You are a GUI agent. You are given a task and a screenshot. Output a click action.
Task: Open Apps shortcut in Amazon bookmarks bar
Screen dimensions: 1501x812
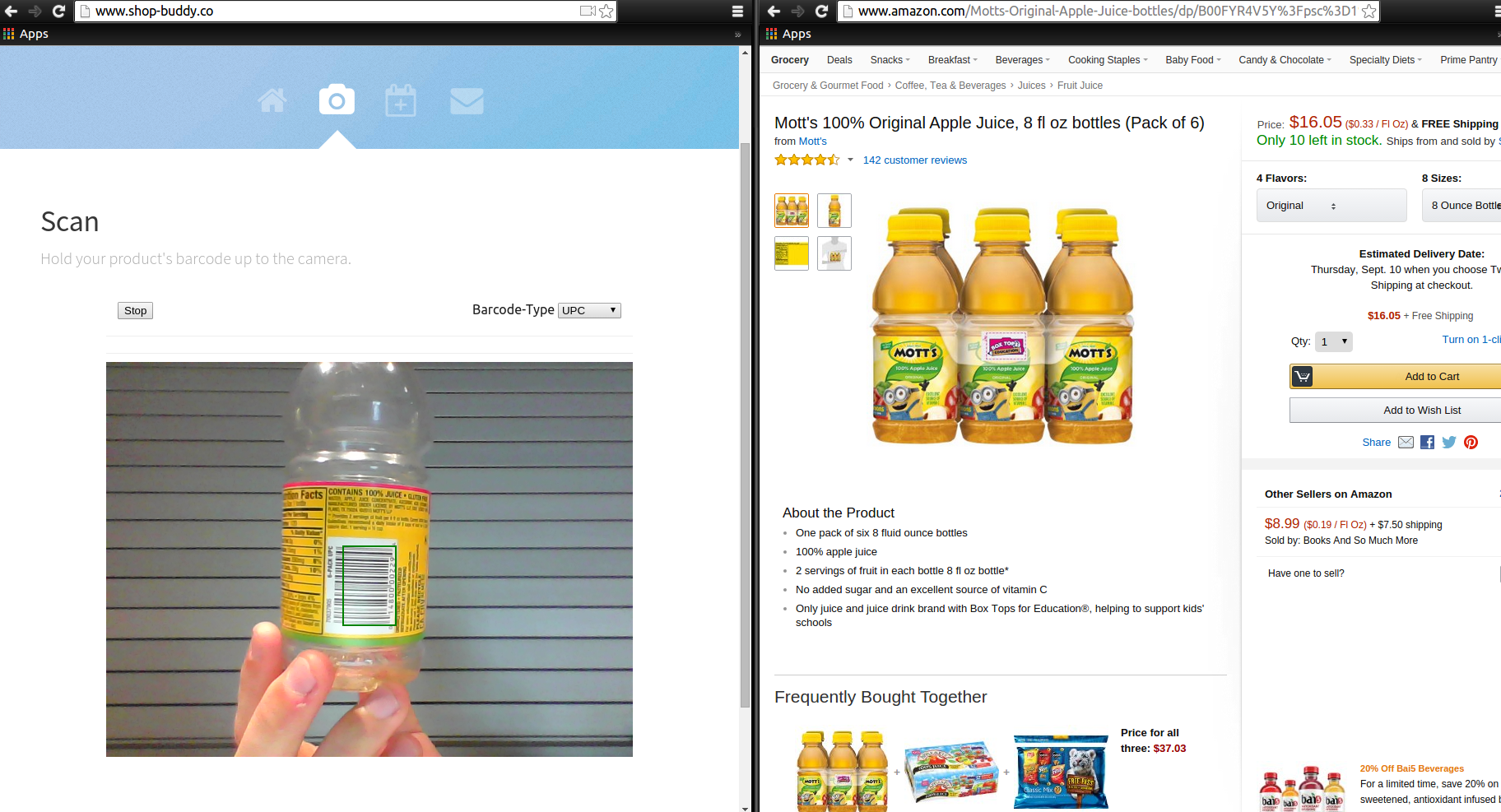tap(789, 34)
